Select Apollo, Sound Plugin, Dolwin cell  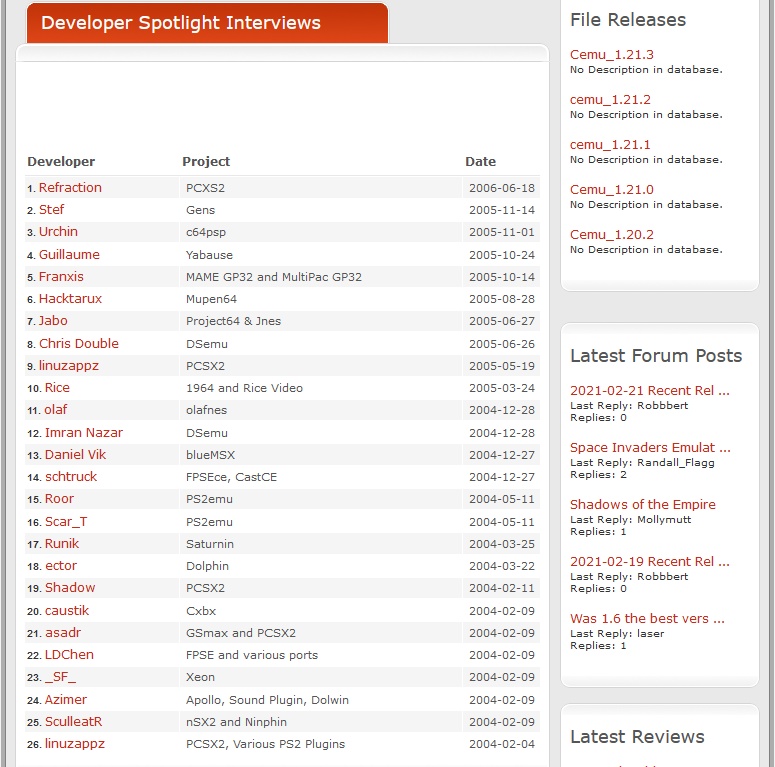[x=320, y=700]
